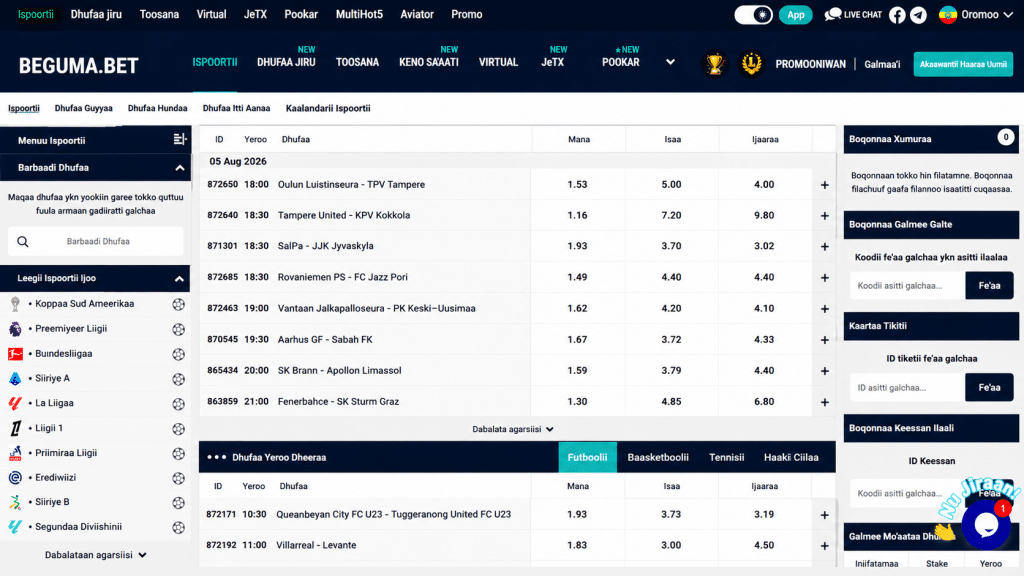Image resolution: width=1024 pixels, height=576 pixels.
Task: Click Akaawantii Haaraa Uumii button
Action: [963, 64]
